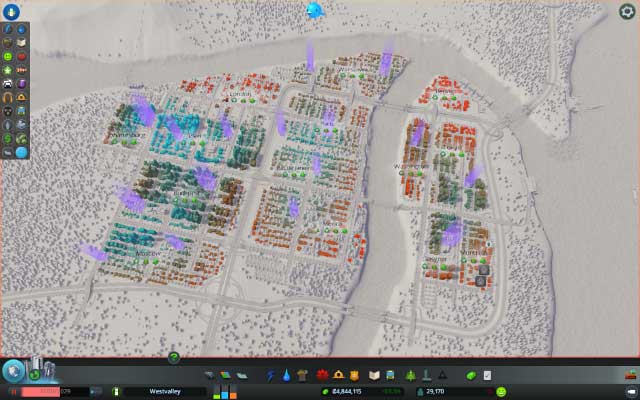
Task: Toggle the info views panel button
Action: 10,12
